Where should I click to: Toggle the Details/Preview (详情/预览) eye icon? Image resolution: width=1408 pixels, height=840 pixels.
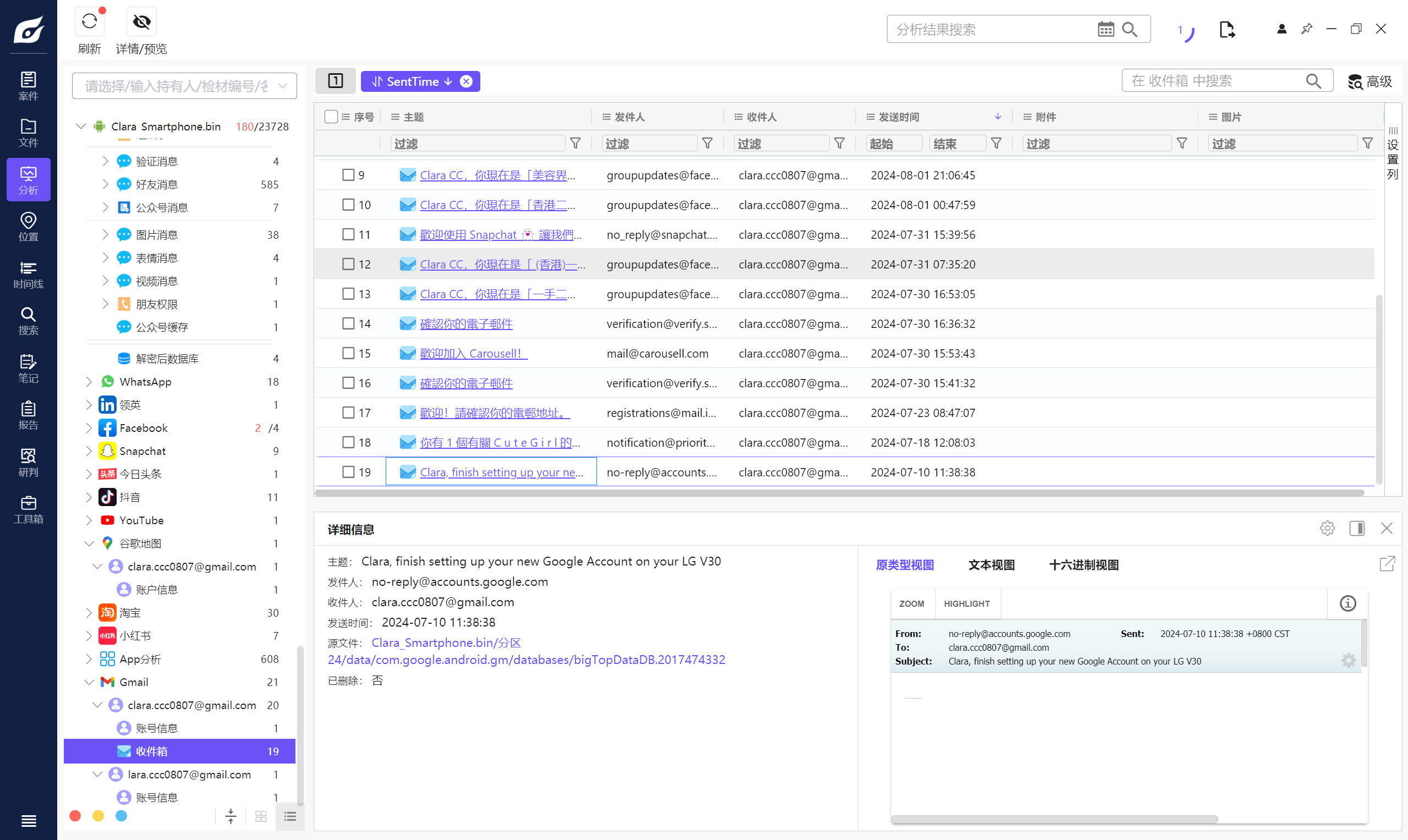(141, 23)
